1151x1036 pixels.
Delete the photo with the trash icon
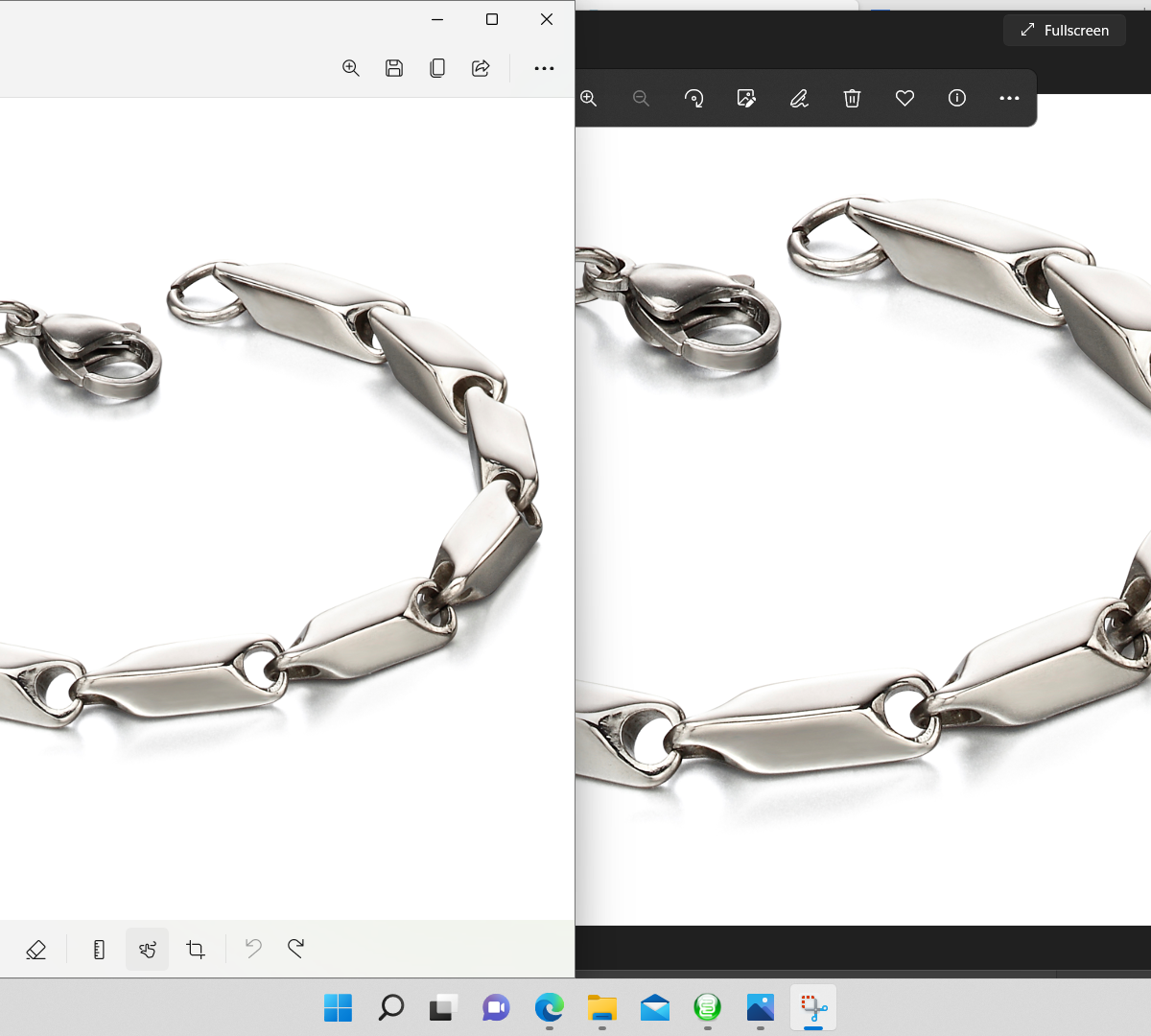852,98
